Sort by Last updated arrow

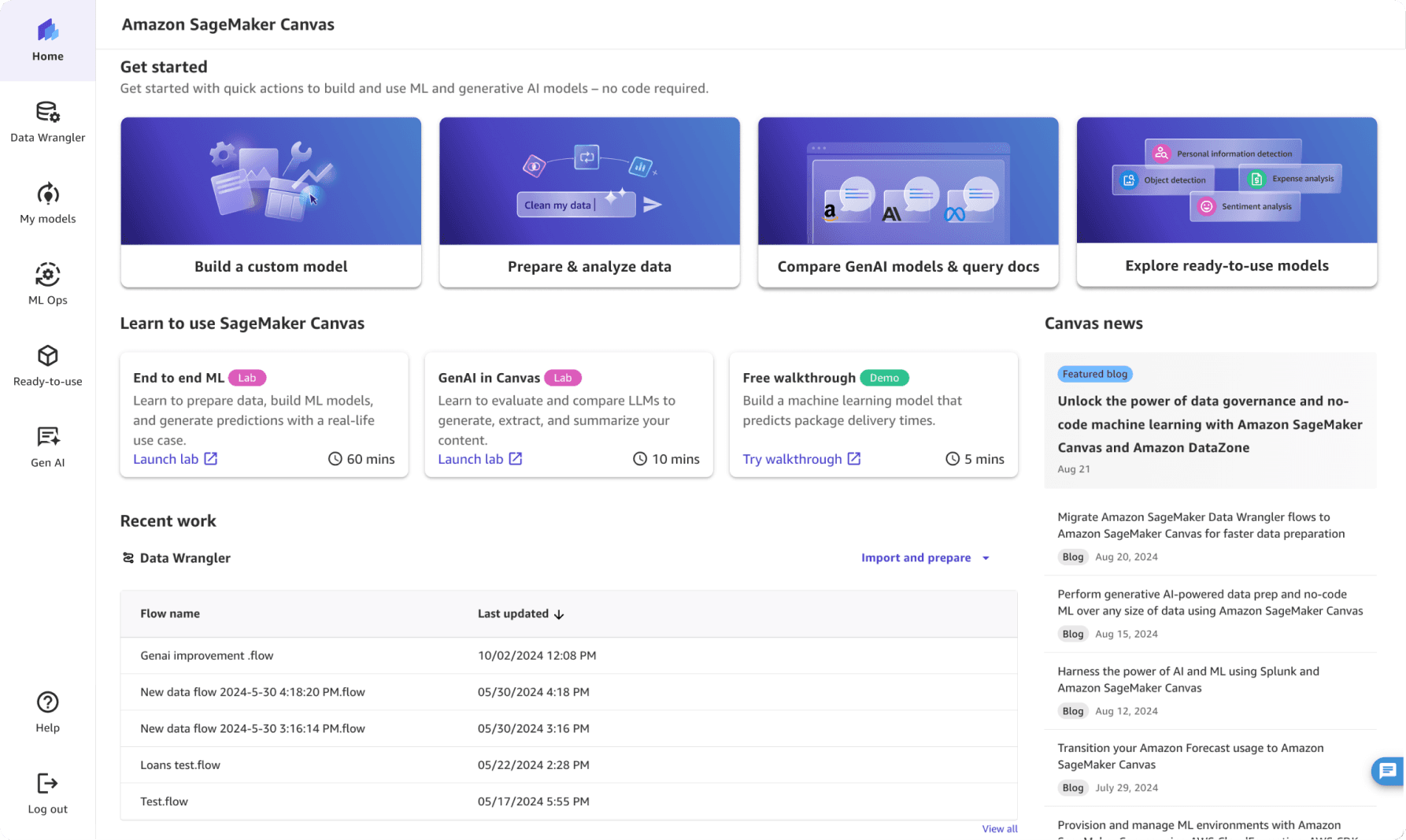click(x=559, y=614)
